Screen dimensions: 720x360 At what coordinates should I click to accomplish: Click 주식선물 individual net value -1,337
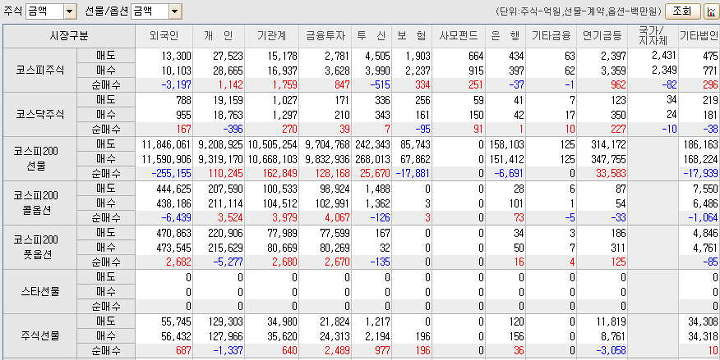point(228,351)
